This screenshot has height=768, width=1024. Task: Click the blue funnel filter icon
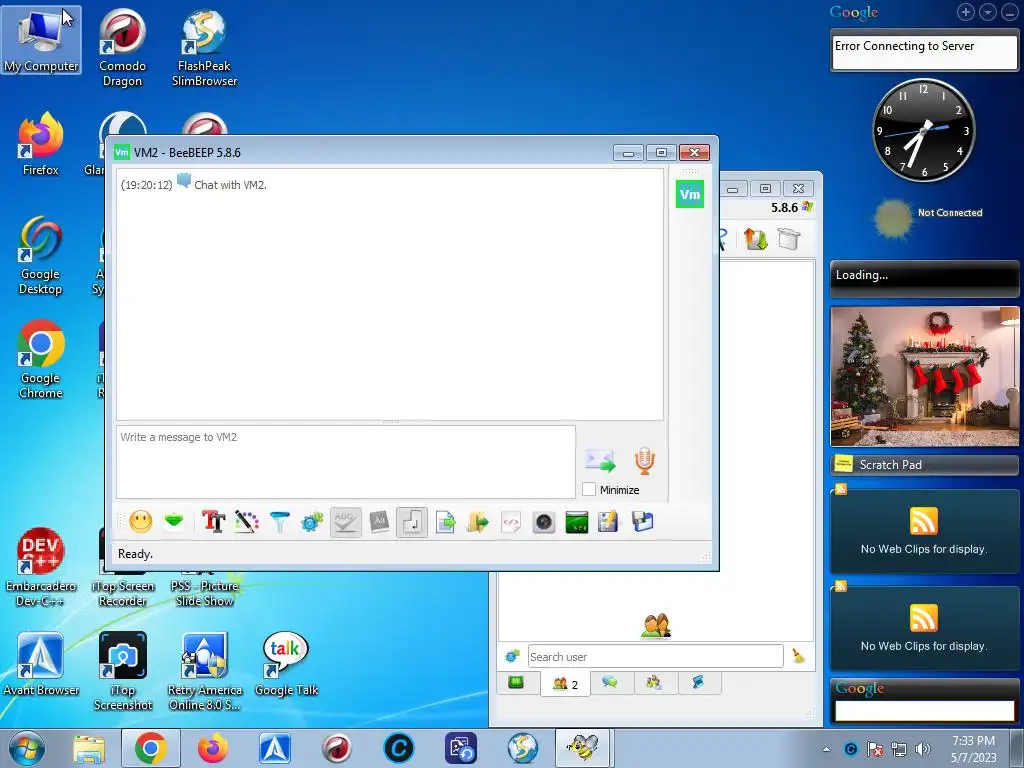point(279,522)
